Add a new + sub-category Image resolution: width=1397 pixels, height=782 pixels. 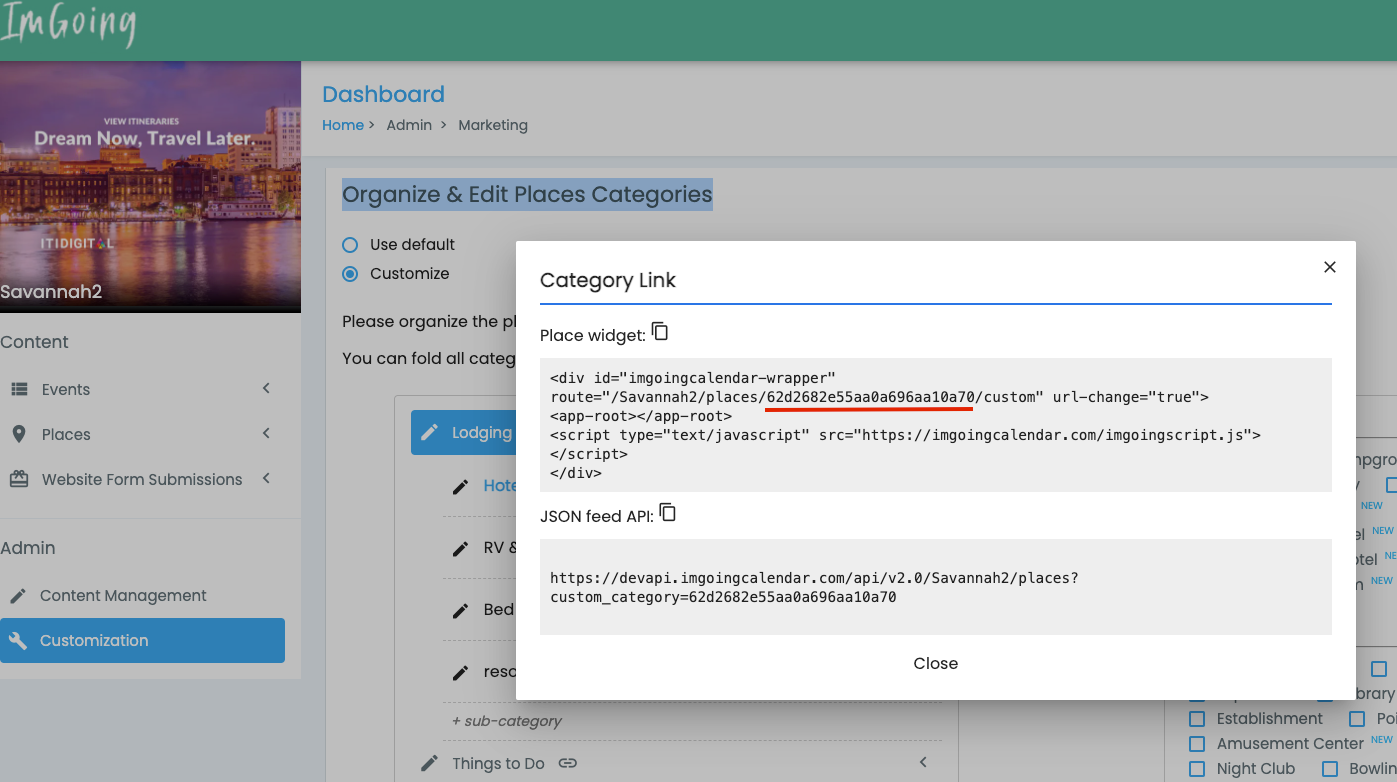[x=507, y=721]
